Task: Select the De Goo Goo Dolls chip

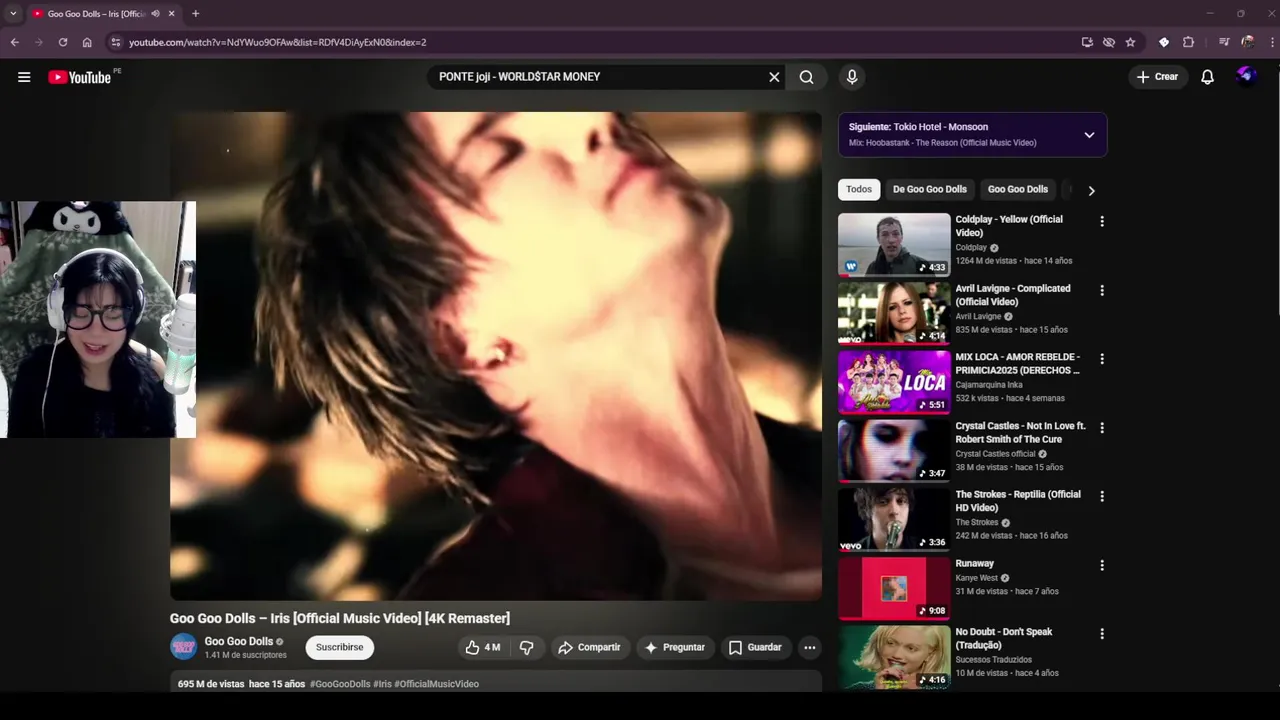Action: click(x=930, y=189)
